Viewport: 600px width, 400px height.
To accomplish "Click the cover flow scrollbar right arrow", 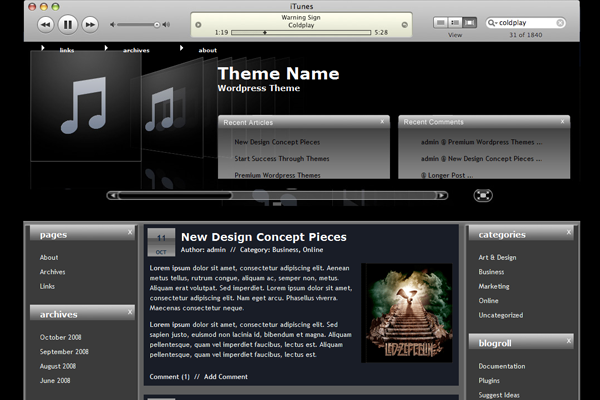I will (x=442, y=196).
